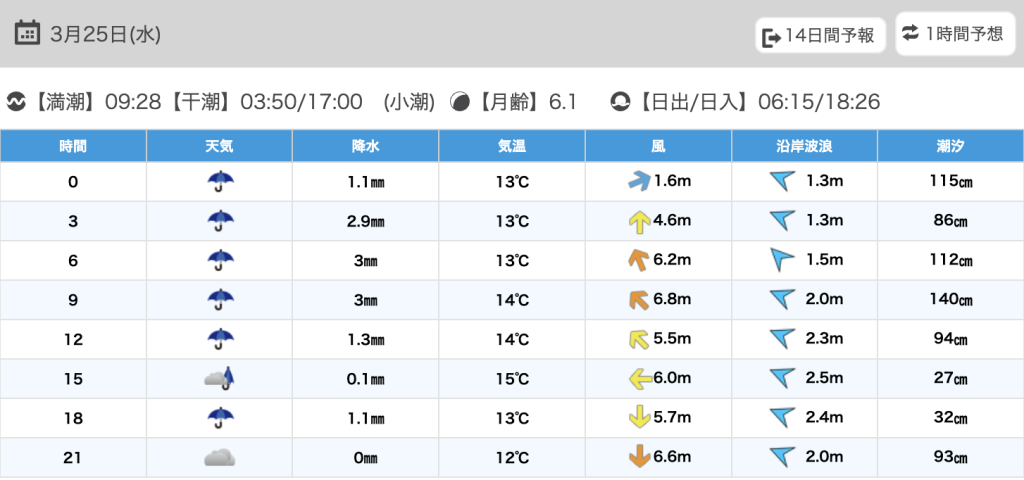Click the moon phase icon beside 月齢

461,101
